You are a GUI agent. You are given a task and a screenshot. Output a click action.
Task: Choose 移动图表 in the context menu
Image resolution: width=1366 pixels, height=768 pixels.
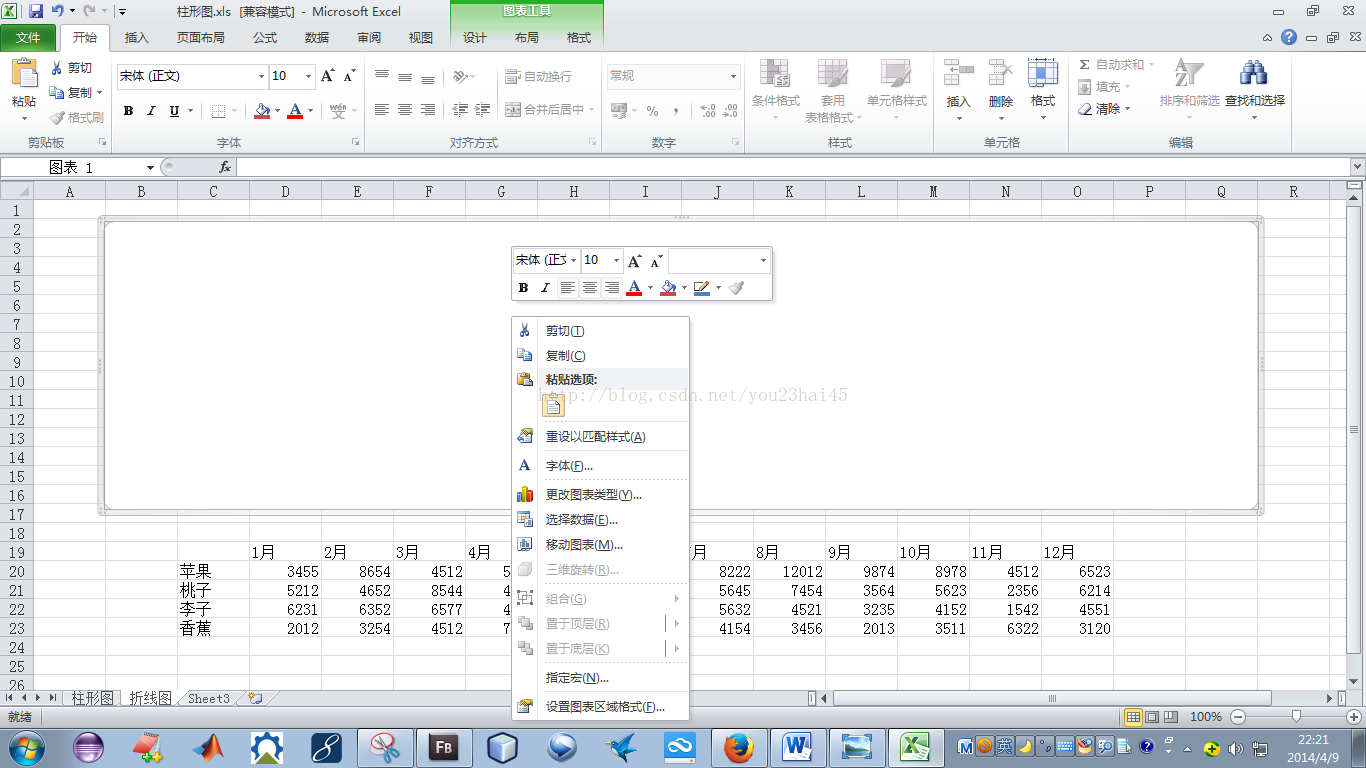[600, 545]
